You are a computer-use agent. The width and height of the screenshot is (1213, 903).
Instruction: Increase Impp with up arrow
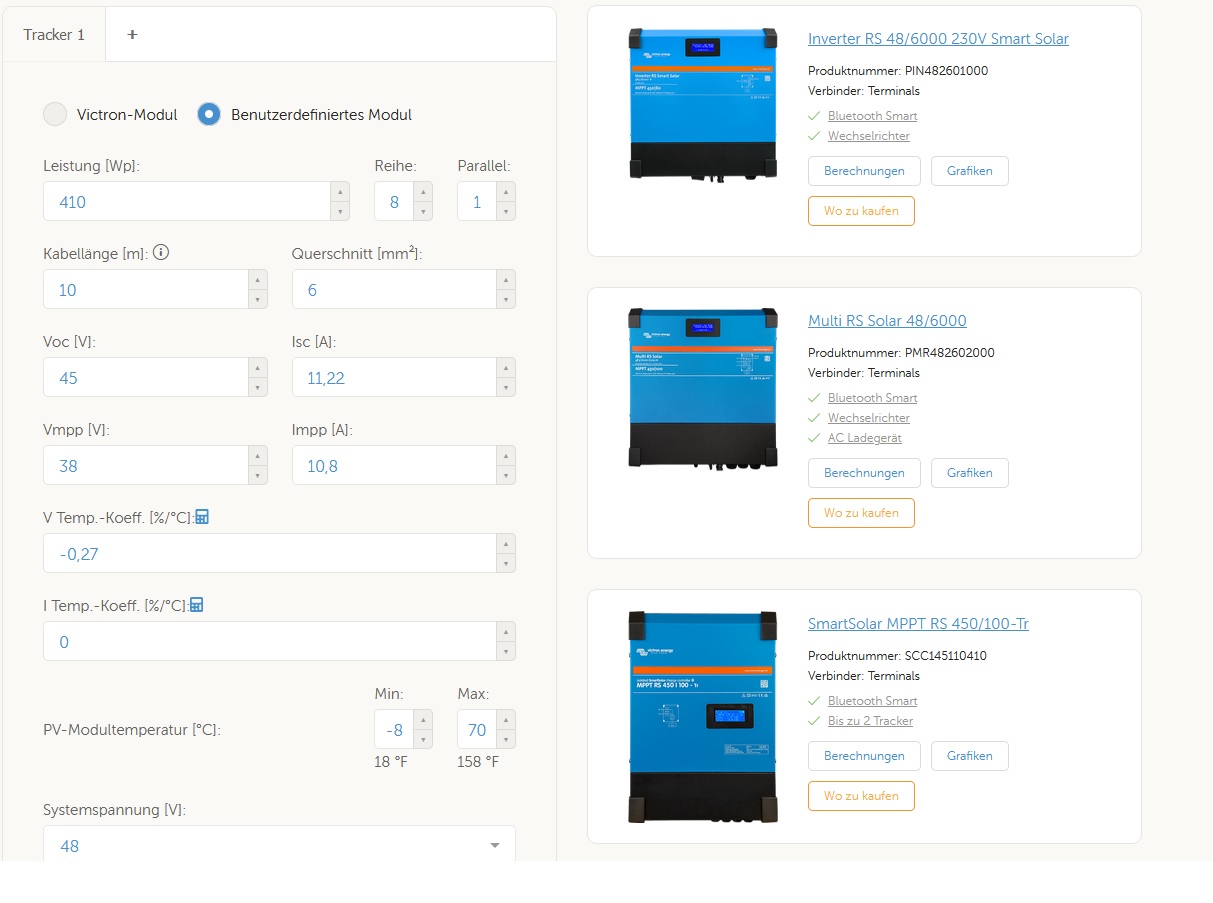pos(506,455)
